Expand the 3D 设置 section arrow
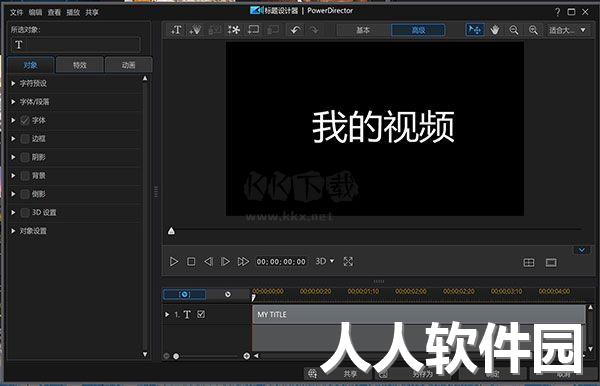 coord(13,212)
